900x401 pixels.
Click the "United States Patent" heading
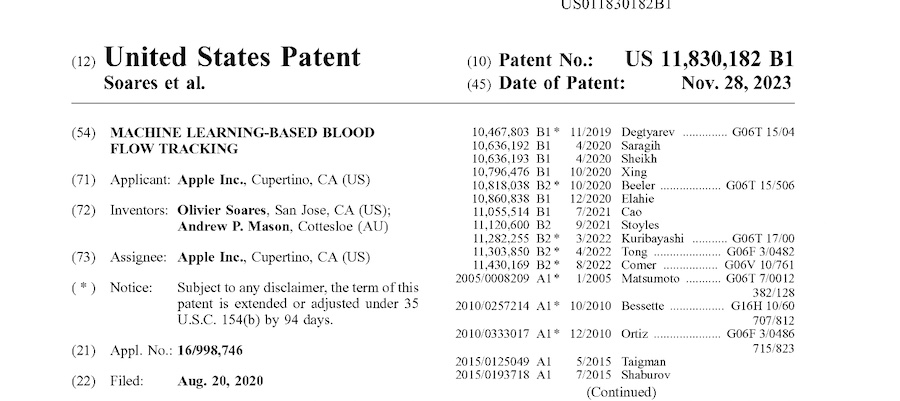pos(231,58)
